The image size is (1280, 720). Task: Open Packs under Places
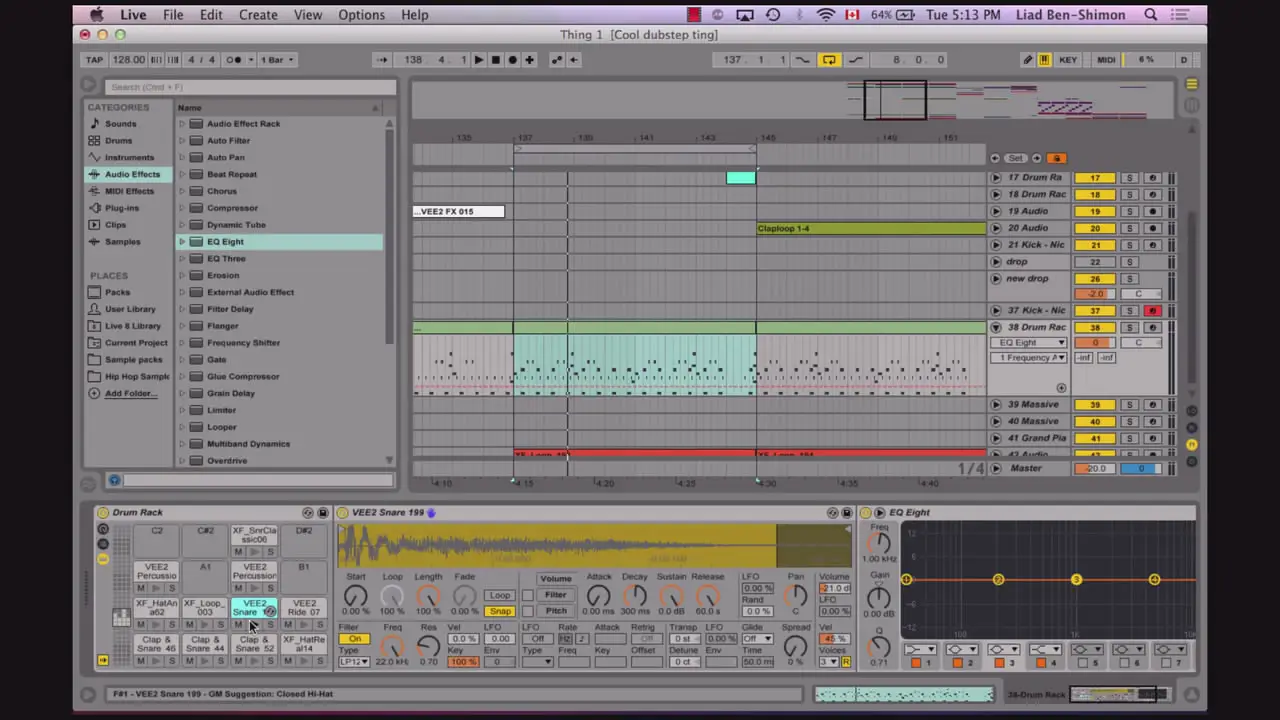[x=117, y=292]
